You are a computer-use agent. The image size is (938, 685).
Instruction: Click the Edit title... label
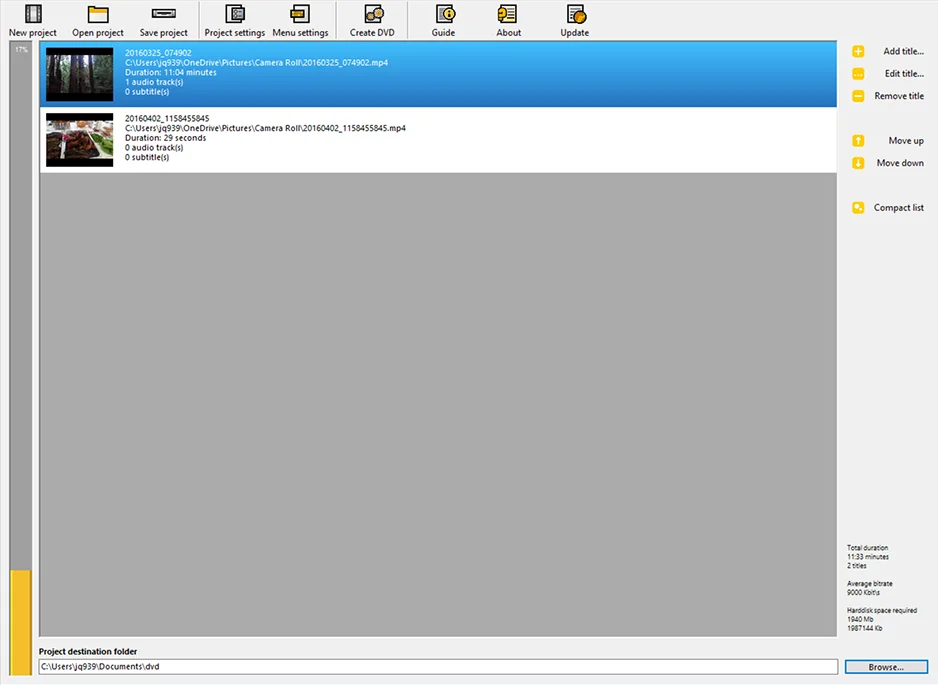coord(904,74)
